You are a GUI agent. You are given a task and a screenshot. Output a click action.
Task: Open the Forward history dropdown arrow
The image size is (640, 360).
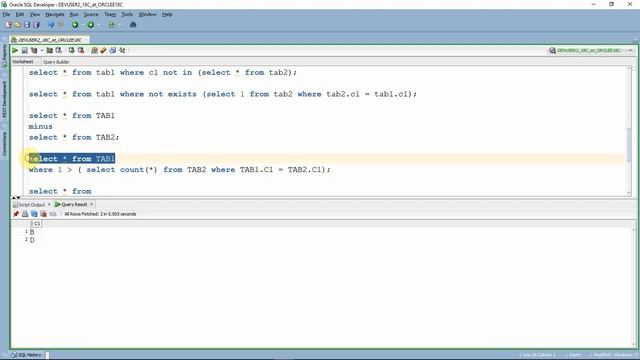click(98, 25)
